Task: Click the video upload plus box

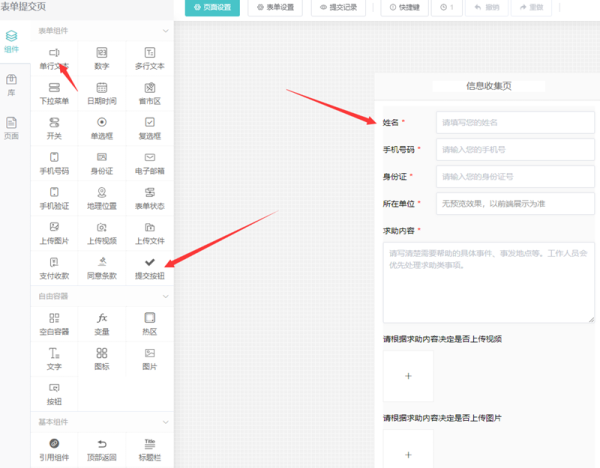Action: pos(408,376)
